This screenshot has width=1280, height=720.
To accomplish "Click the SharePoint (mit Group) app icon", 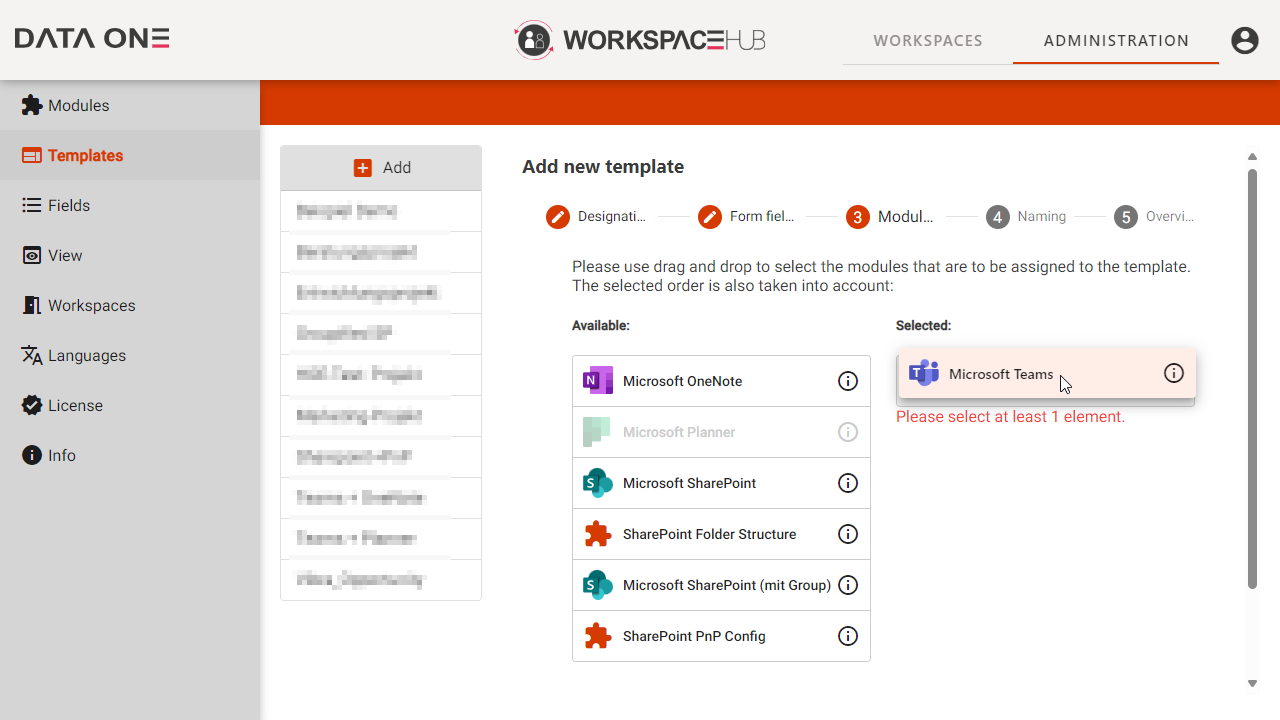I will click(597, 585).
